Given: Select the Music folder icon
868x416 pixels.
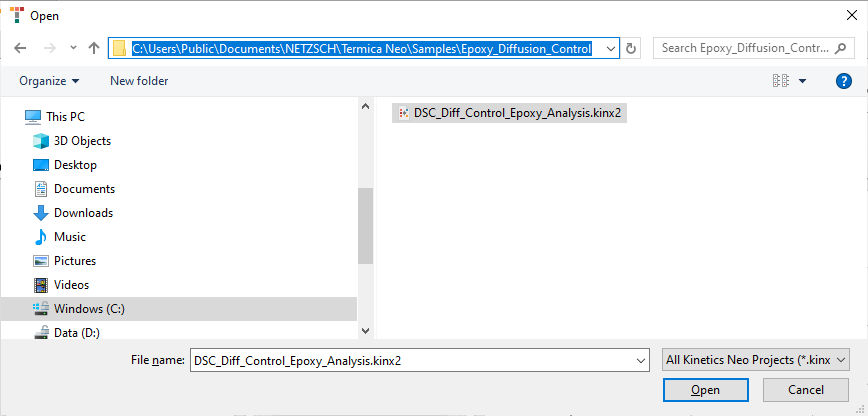Looking at the screenshot, I should (41, 237).
